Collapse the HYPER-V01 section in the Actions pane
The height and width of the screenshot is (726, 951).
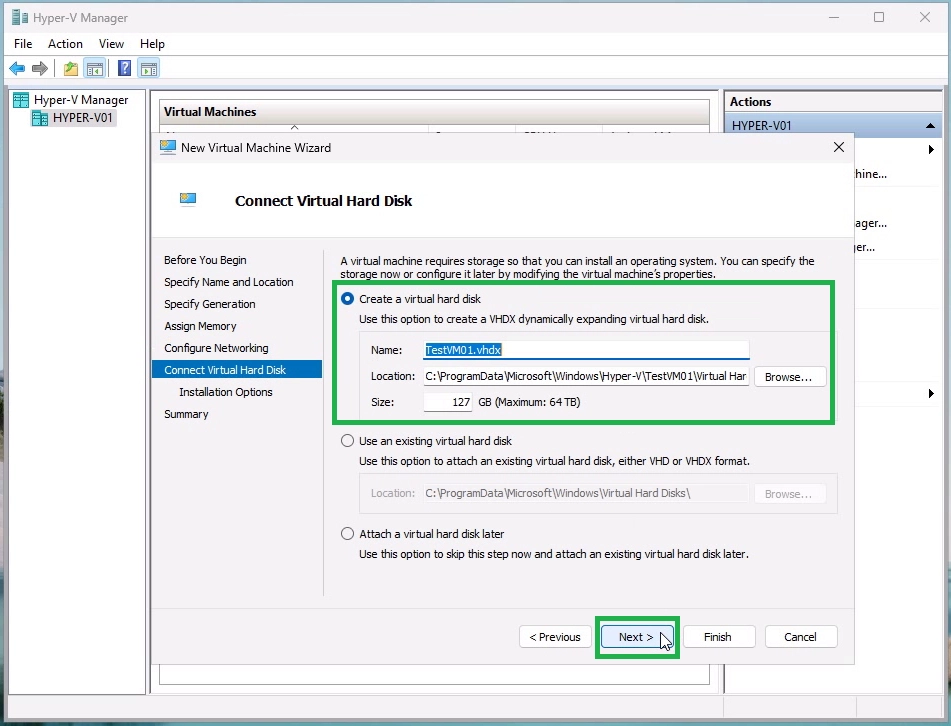pyautogui.click(x=930, y=126)
